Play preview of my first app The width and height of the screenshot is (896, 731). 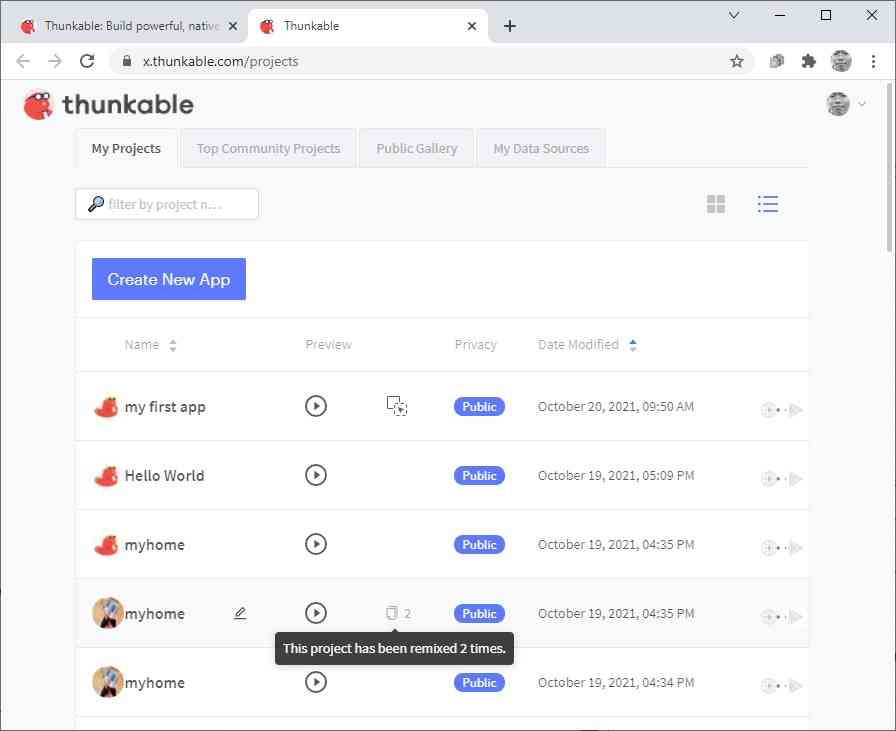pyautogui.click(x=316, y=407)
